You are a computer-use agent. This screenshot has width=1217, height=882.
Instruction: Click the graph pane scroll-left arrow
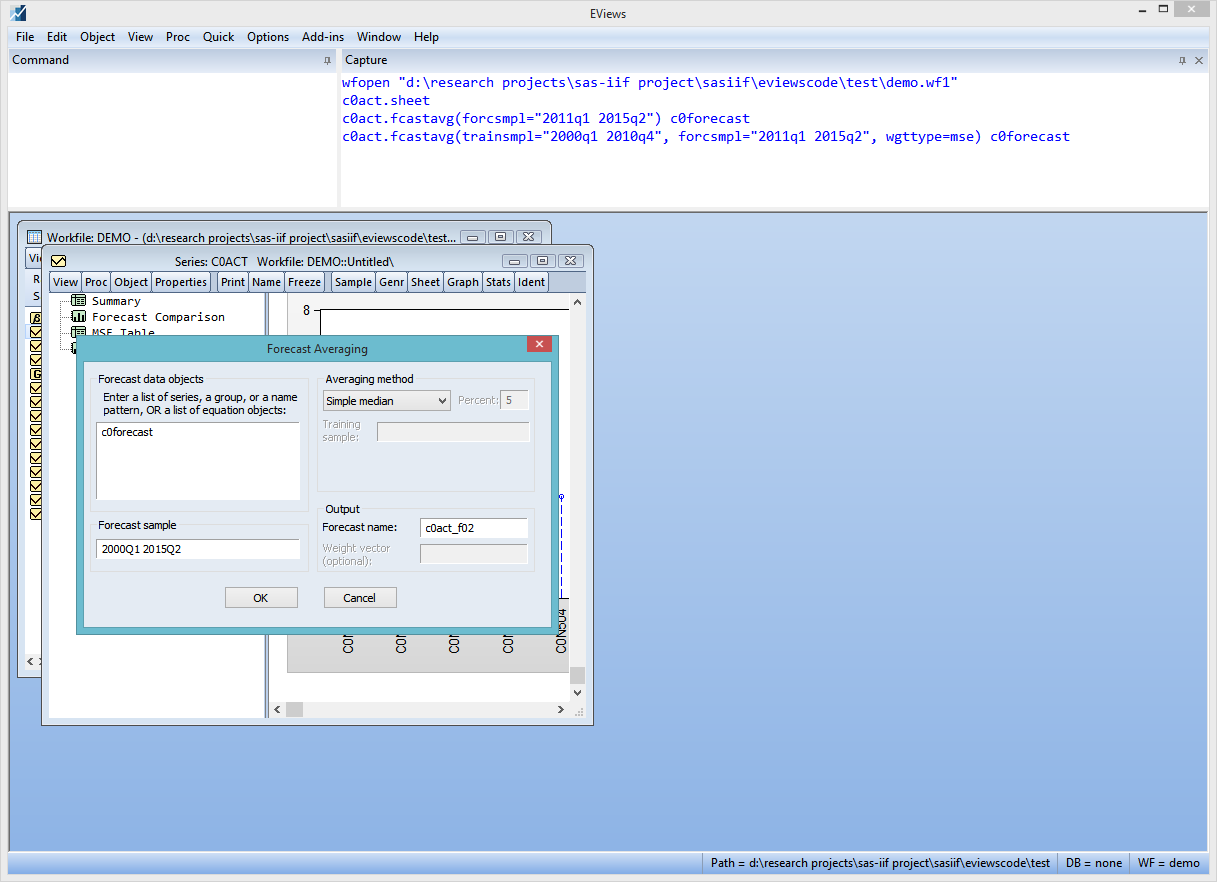pos(276,709)
